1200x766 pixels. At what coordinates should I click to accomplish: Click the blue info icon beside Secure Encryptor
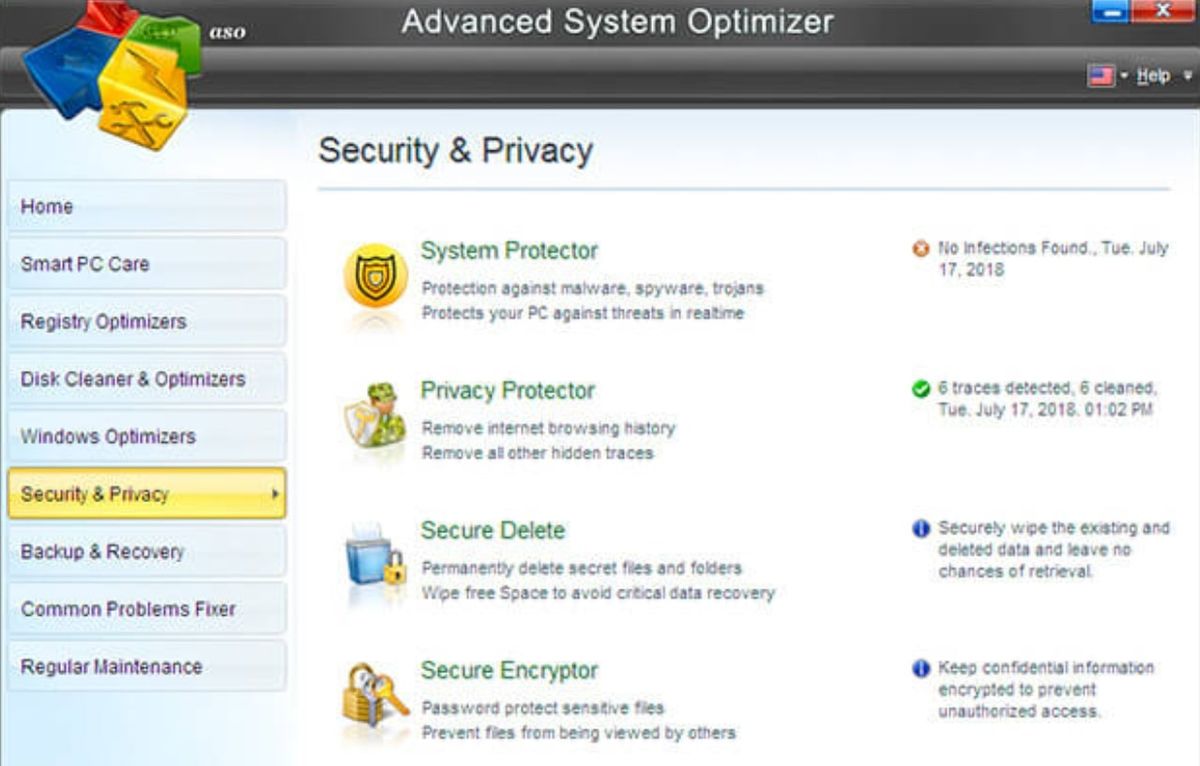921,668
